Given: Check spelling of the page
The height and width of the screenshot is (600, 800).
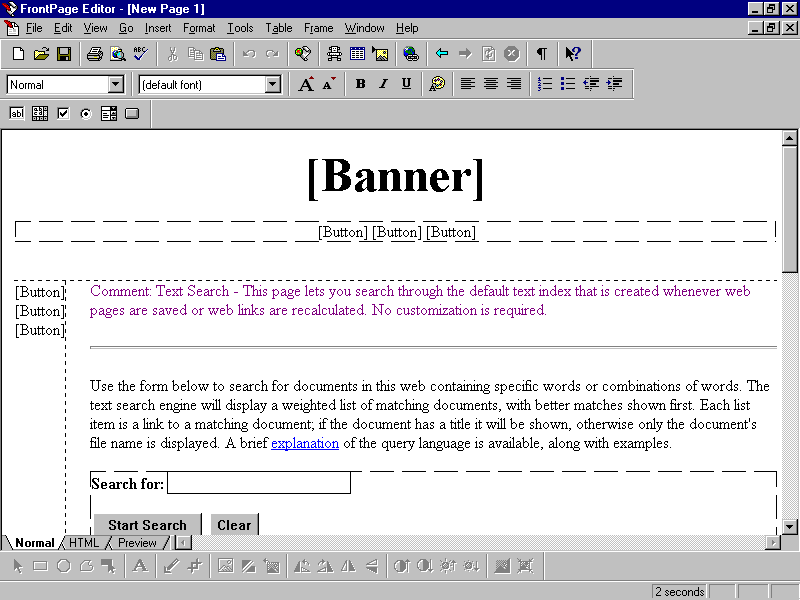Looking at the screenshot, I should tap(140, 54).
